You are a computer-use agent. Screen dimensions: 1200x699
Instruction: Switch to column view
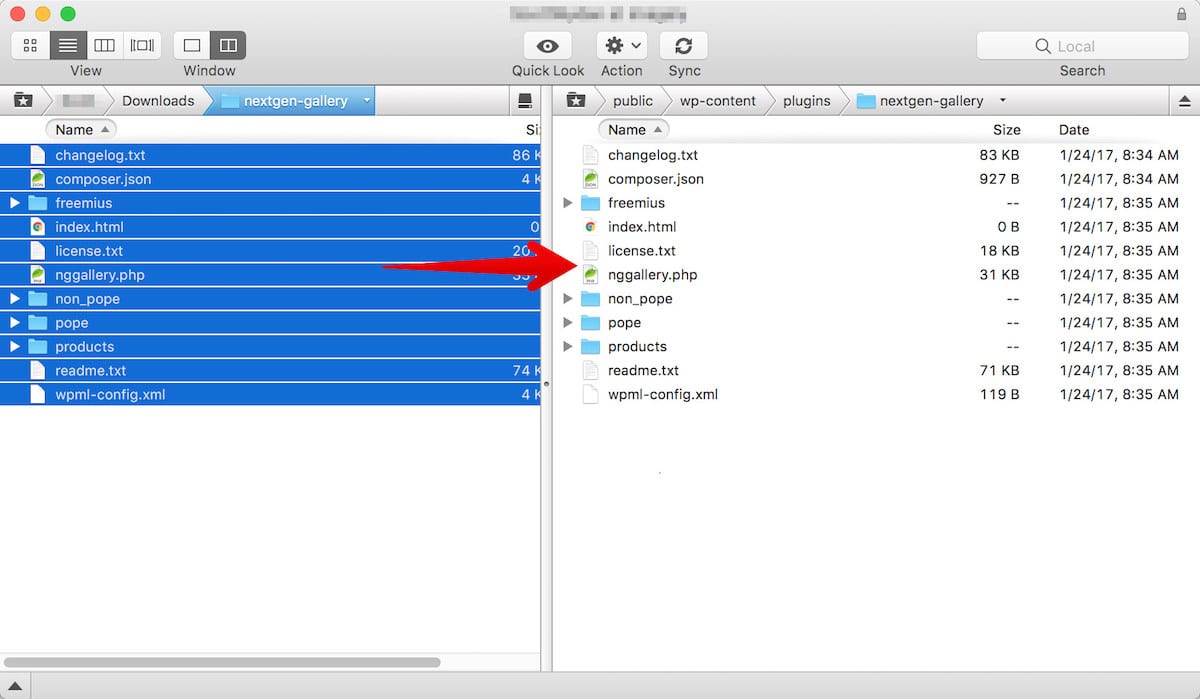pos(104,45)
